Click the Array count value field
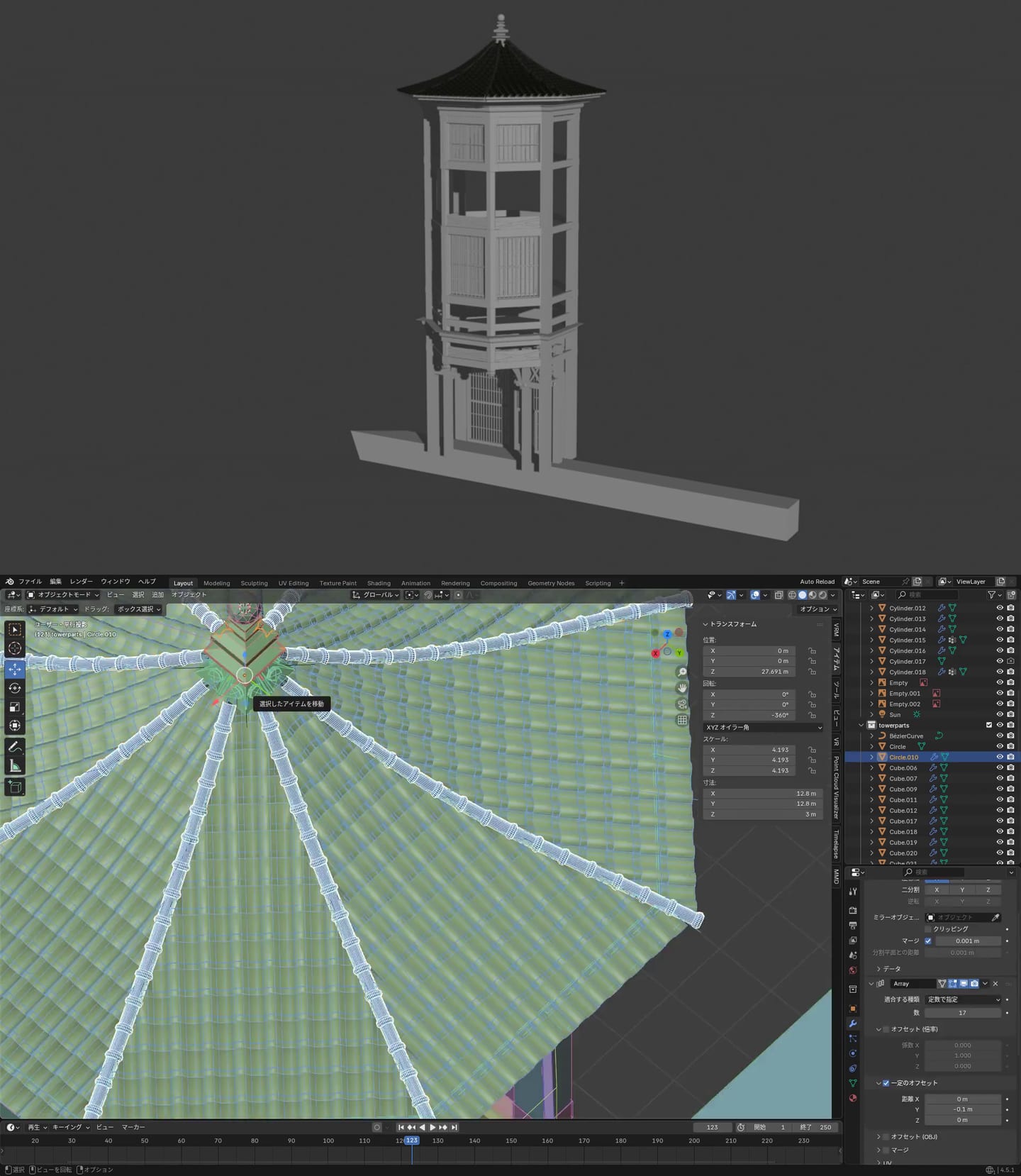 point(964,1013)
